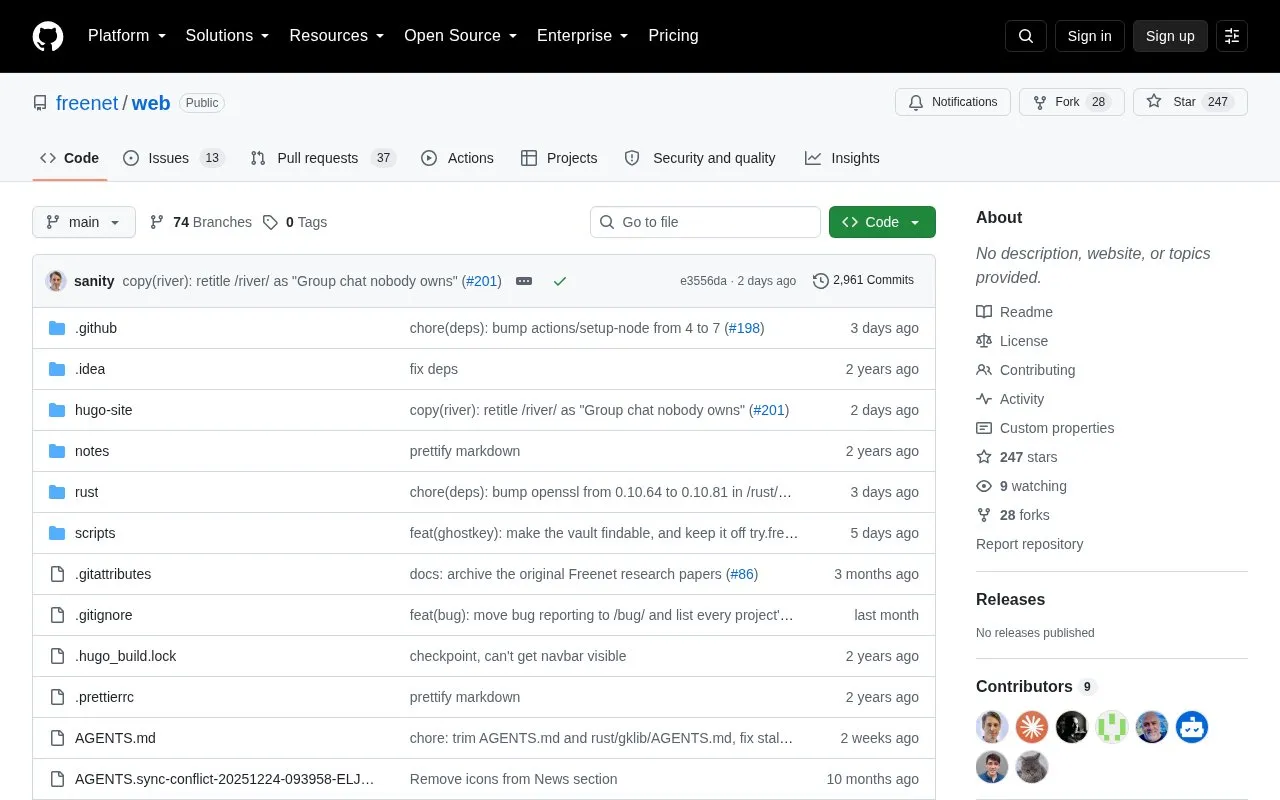Open the rust folder
Image resolution: width=1280 pixels, height=800 pixels.
[86, 492]
